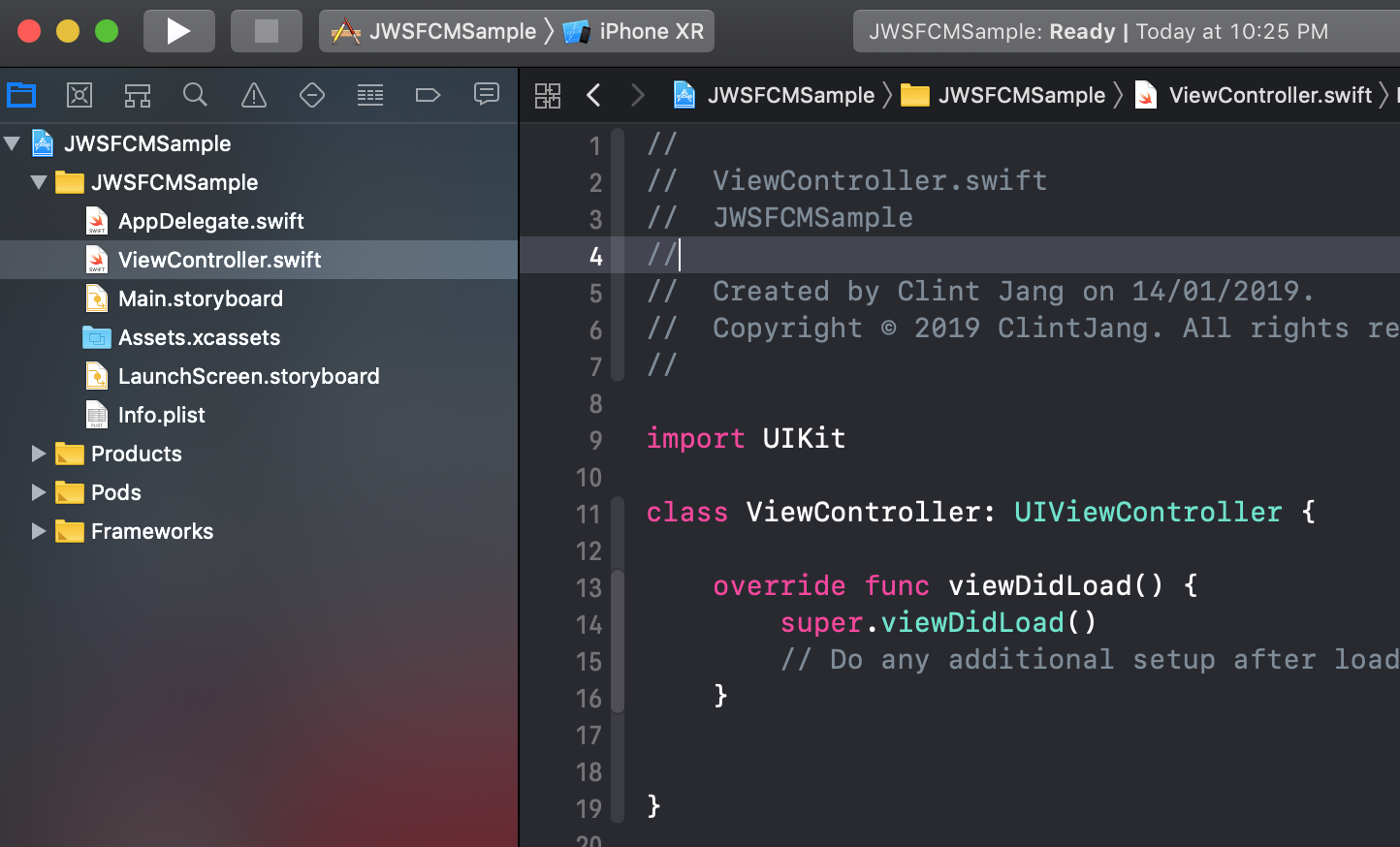This screenshot has height=847, width=1400.
Task: Open Main.storyboard
Action: click(x=259, y=298)
